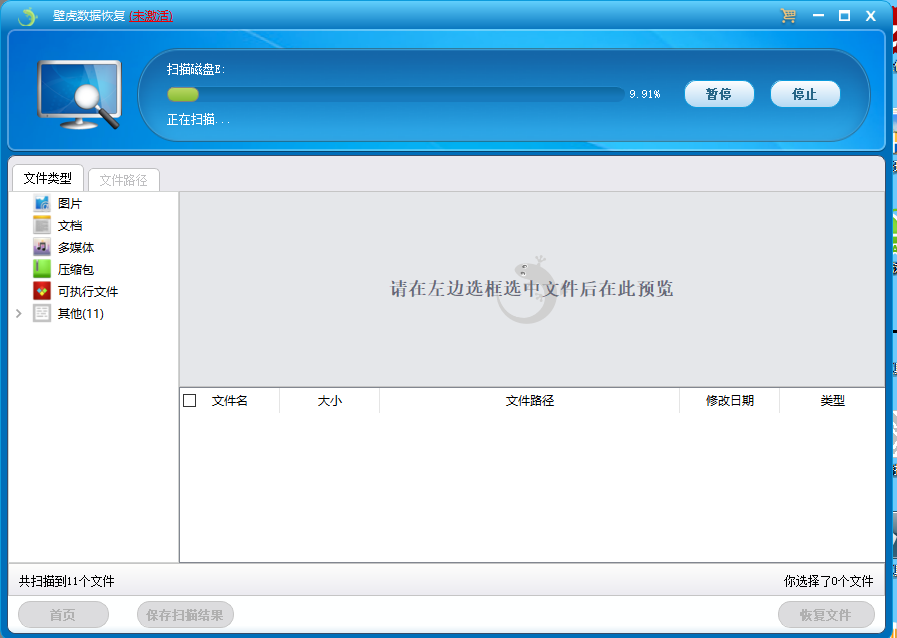Click the 首页 home button

tap(62, 614)
